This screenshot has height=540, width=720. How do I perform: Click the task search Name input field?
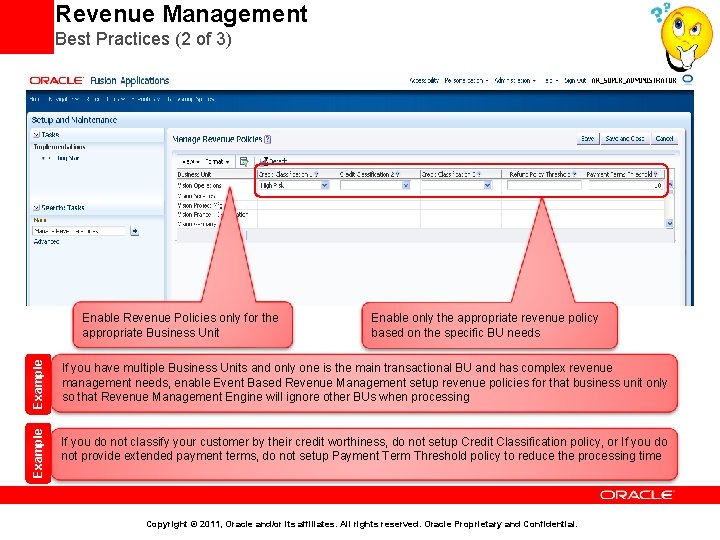pyautogui.click(x=79, y=231)
